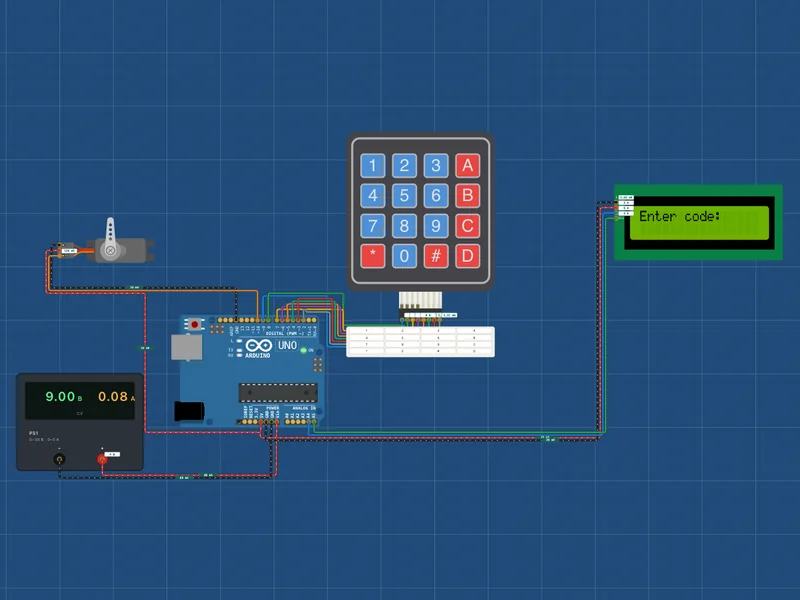Select the Arduino black power jack
800x600 pixels.
click(189, 411)
